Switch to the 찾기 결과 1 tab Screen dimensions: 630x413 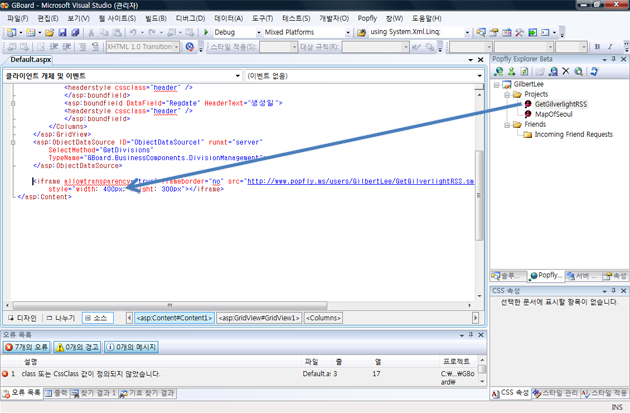tap(94, 393)
